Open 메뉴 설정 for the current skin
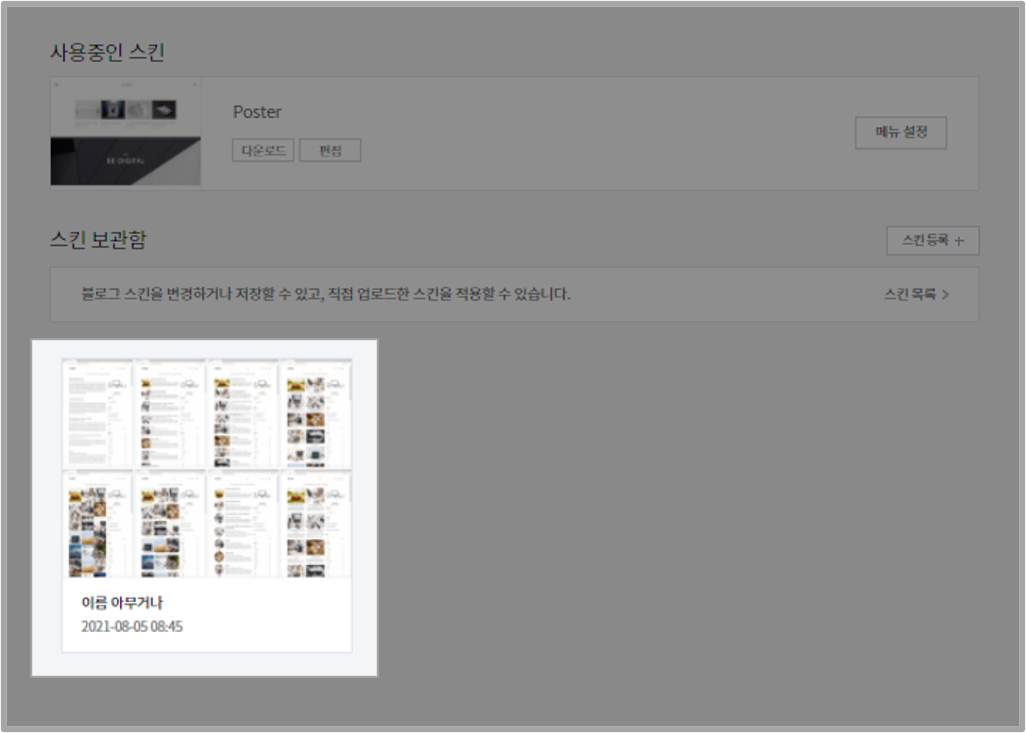Viewport: 1026px width, 733px height. (x=899, y=131)
